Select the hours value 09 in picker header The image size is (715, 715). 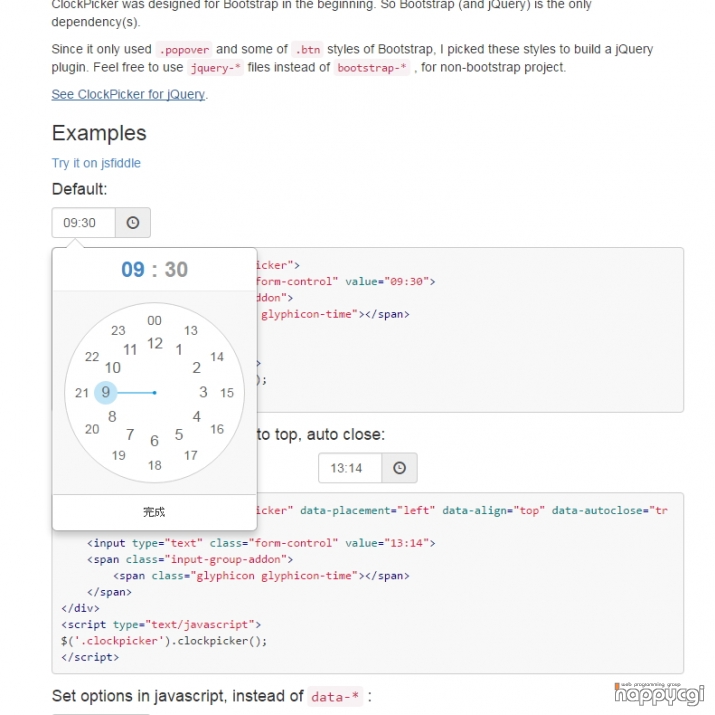click(x=133, y=269)
